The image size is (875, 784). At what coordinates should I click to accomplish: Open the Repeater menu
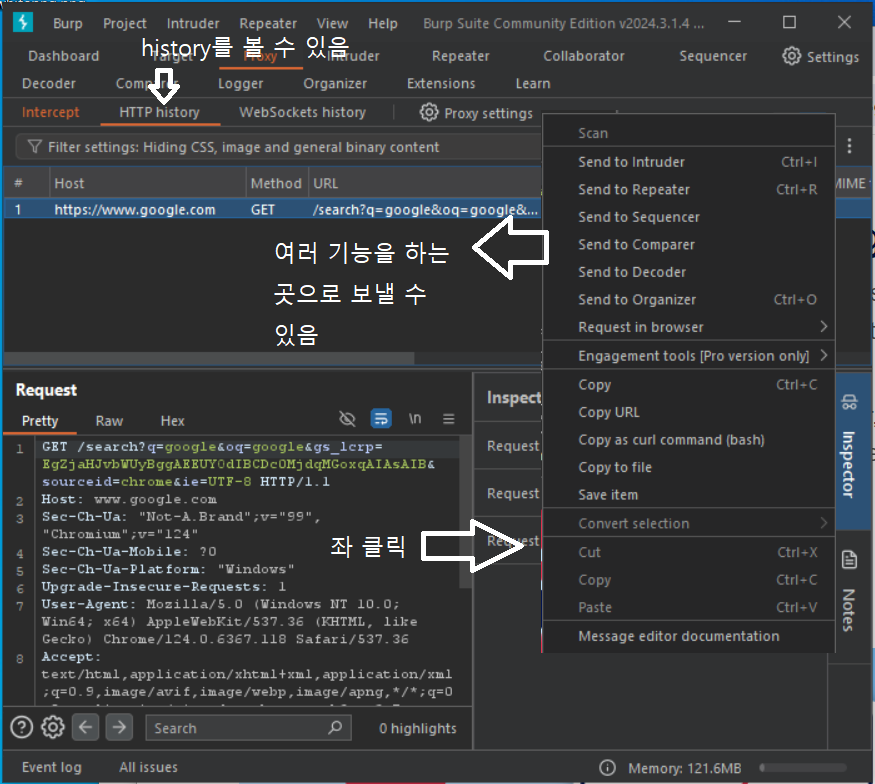click(x=268, y=23)
